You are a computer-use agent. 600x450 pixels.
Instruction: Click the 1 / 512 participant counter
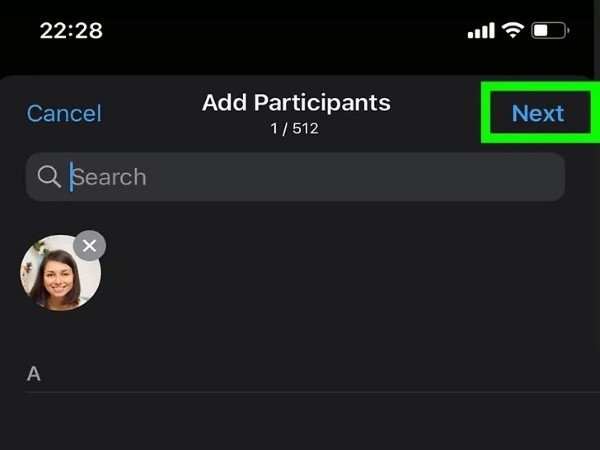(294, 129)
